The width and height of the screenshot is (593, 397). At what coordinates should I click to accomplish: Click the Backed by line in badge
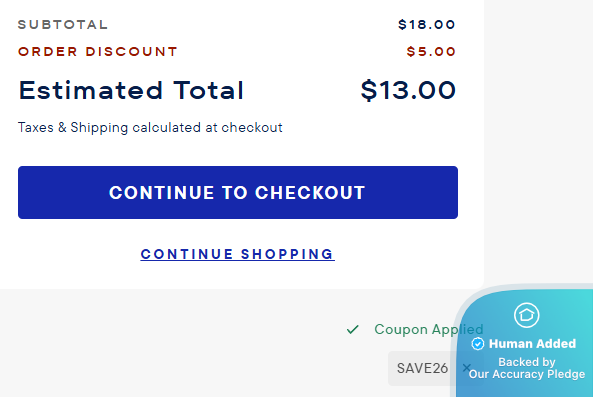(x=527, y=362)
